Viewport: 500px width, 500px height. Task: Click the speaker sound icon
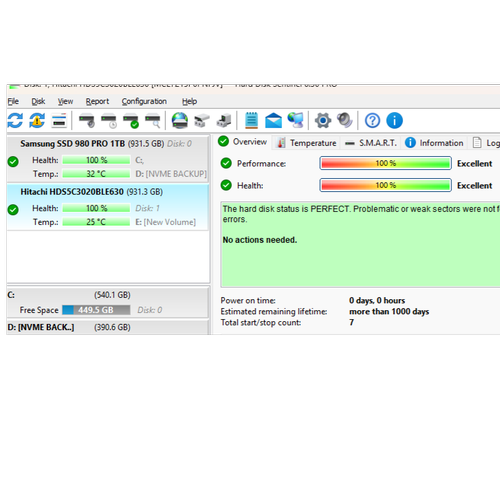[344, 120]
